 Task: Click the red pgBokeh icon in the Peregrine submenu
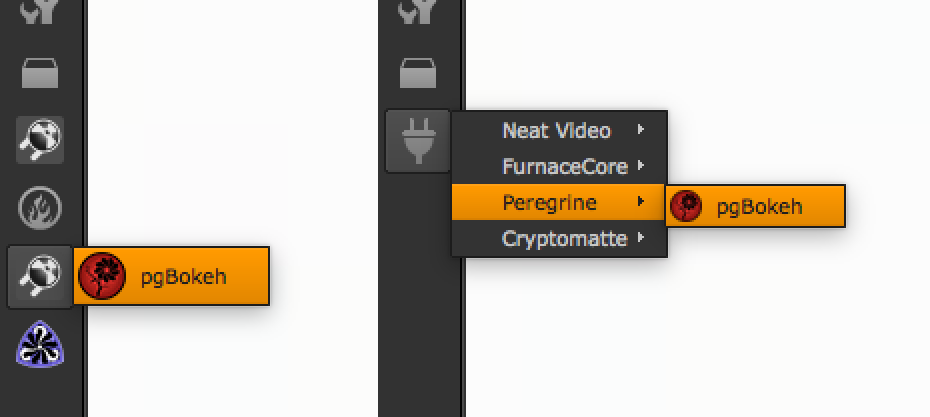[x=686, y=207]
